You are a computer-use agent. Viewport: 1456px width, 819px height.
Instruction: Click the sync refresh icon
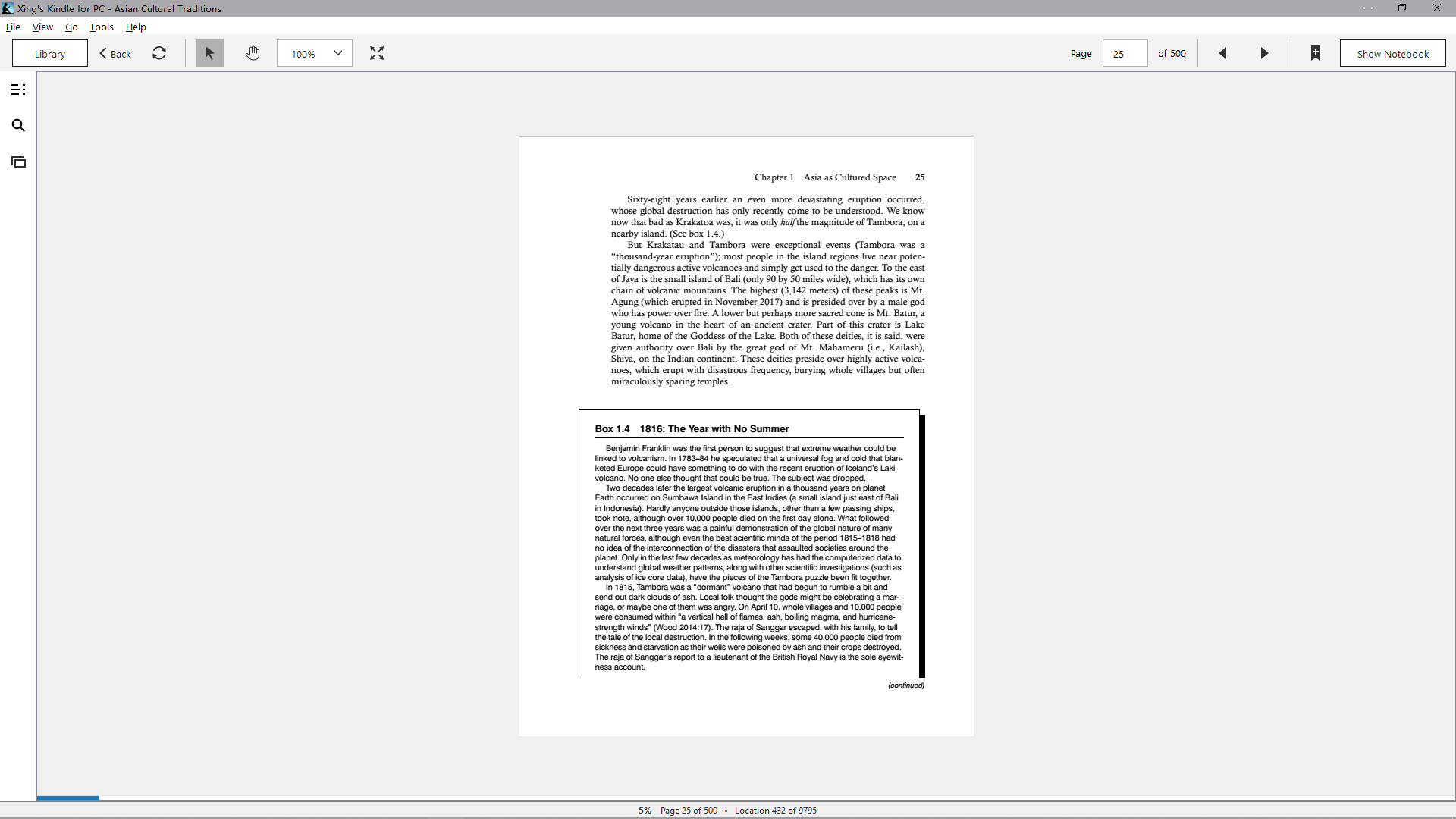[159, 53]
